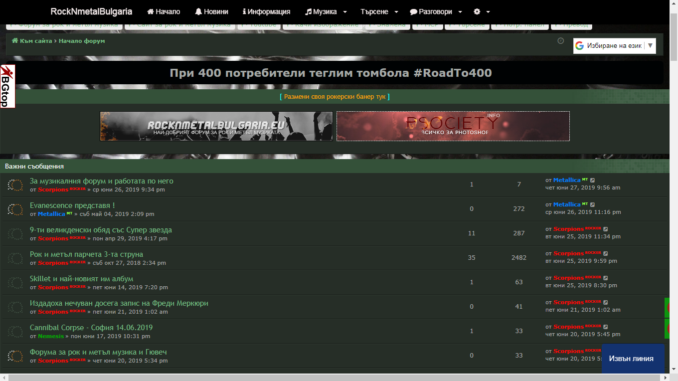Open topic 'За музикалния форум и работата по него'
This screenshot has width=678, height=381.
pos(101,181)
